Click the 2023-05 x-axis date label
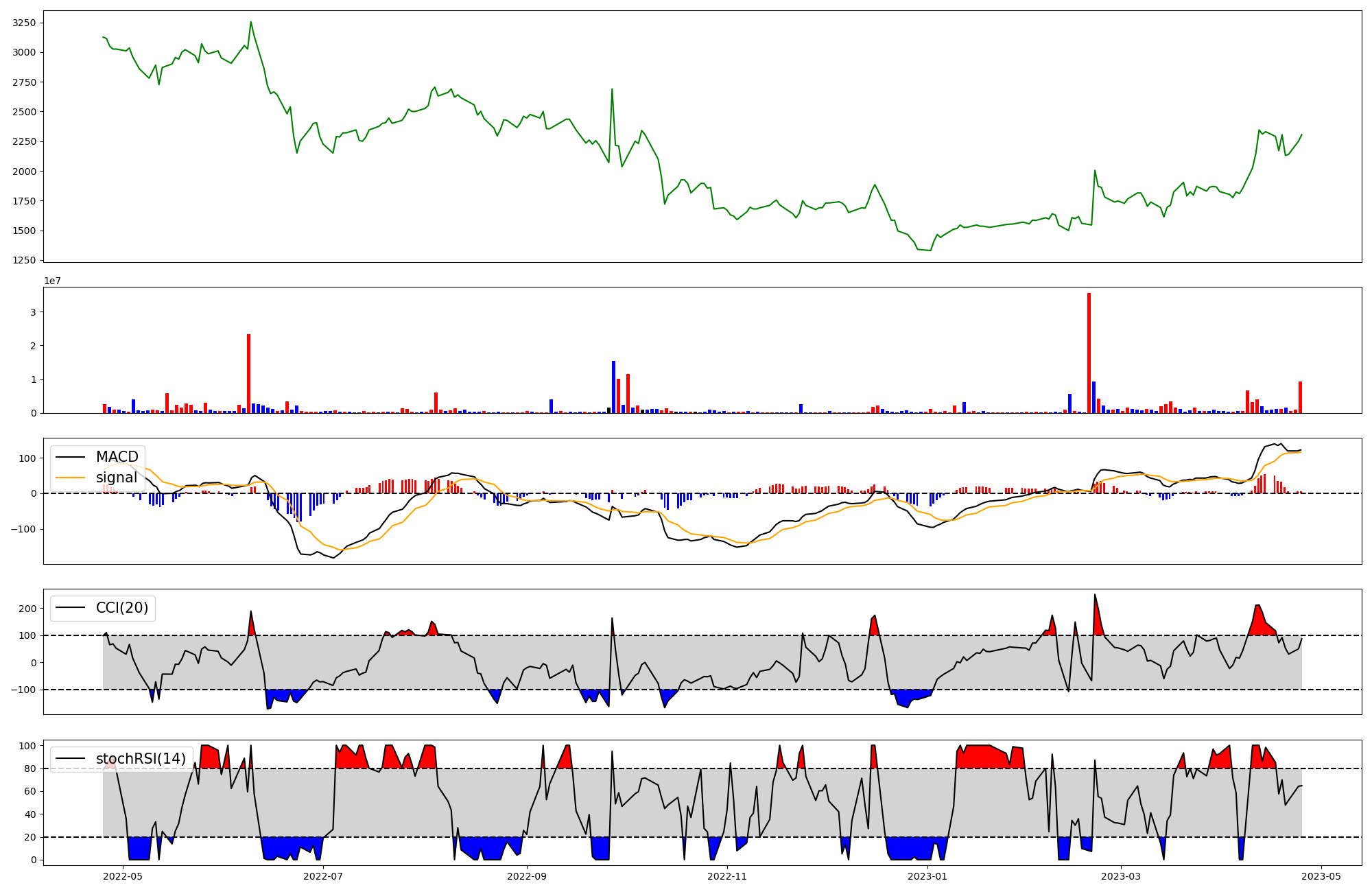Image resolution: width=1372 pixels, height=892 pixels. coord(1321,876)
